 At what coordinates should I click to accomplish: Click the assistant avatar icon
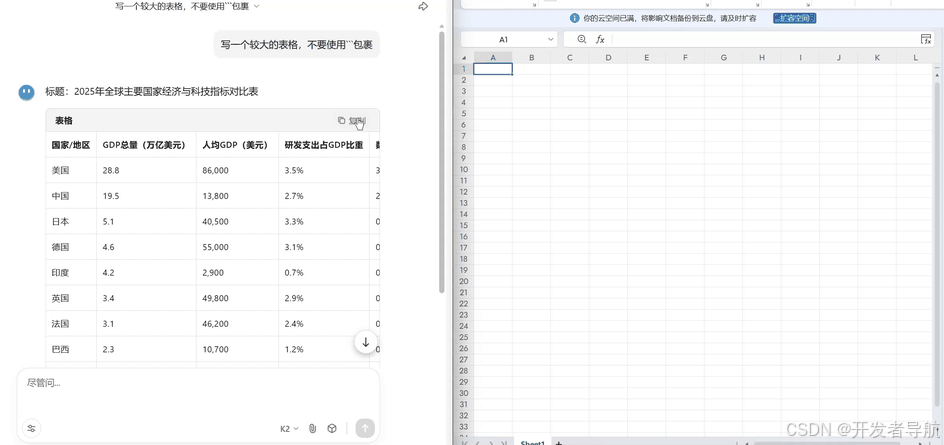(x=26, y=92)
